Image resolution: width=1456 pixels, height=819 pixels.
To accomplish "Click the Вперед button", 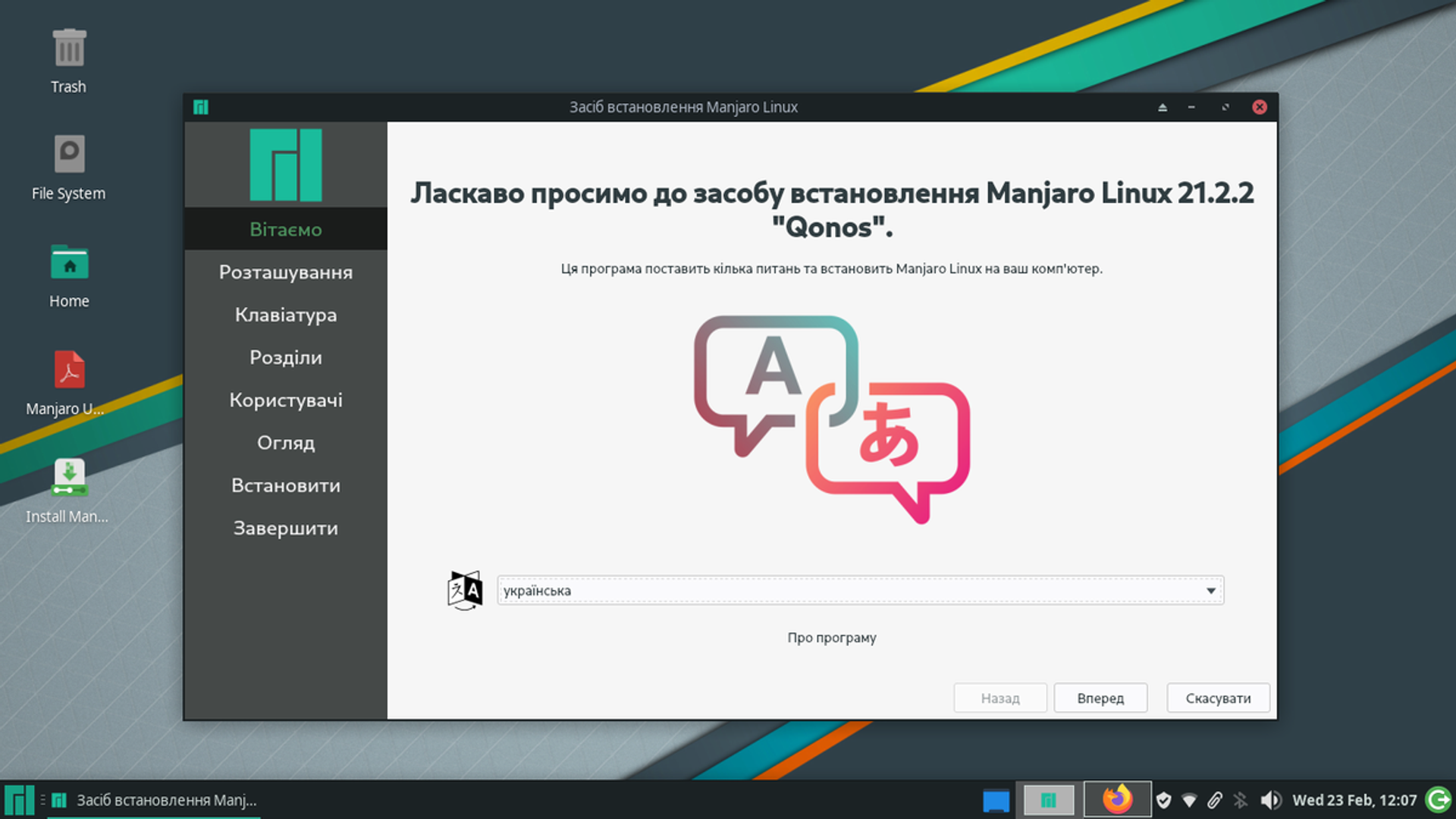I will pos(1100,698).
